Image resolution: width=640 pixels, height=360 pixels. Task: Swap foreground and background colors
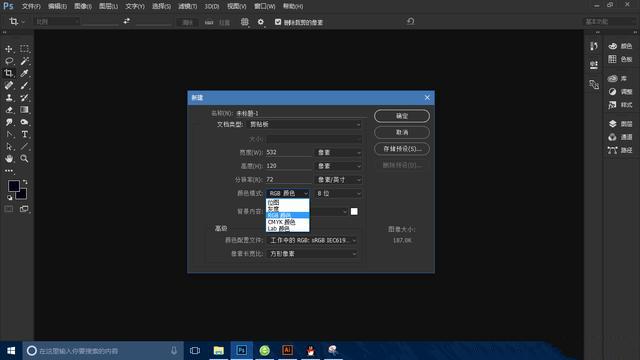point(25,182)
